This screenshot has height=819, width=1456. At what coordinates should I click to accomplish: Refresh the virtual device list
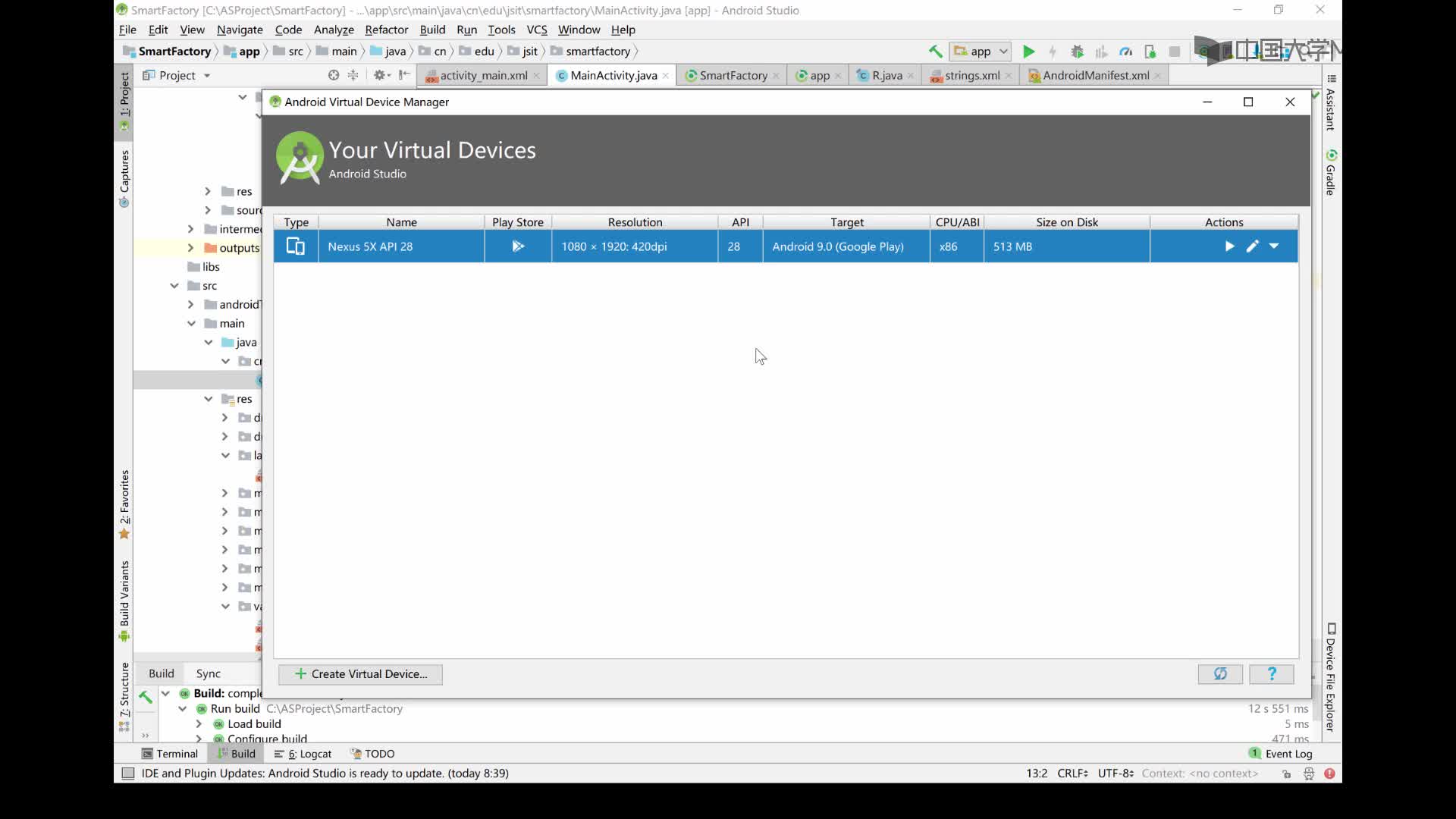[x=1220, y=674]
